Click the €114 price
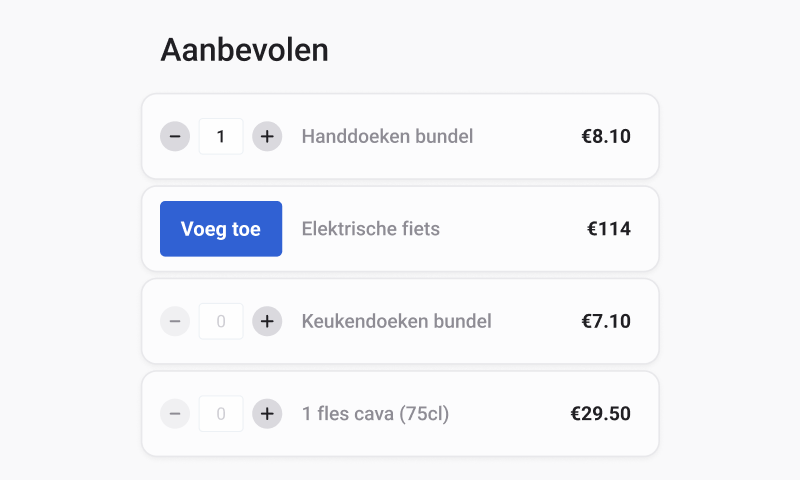This screenshot has width=800, height=480. tap(608, 229)
